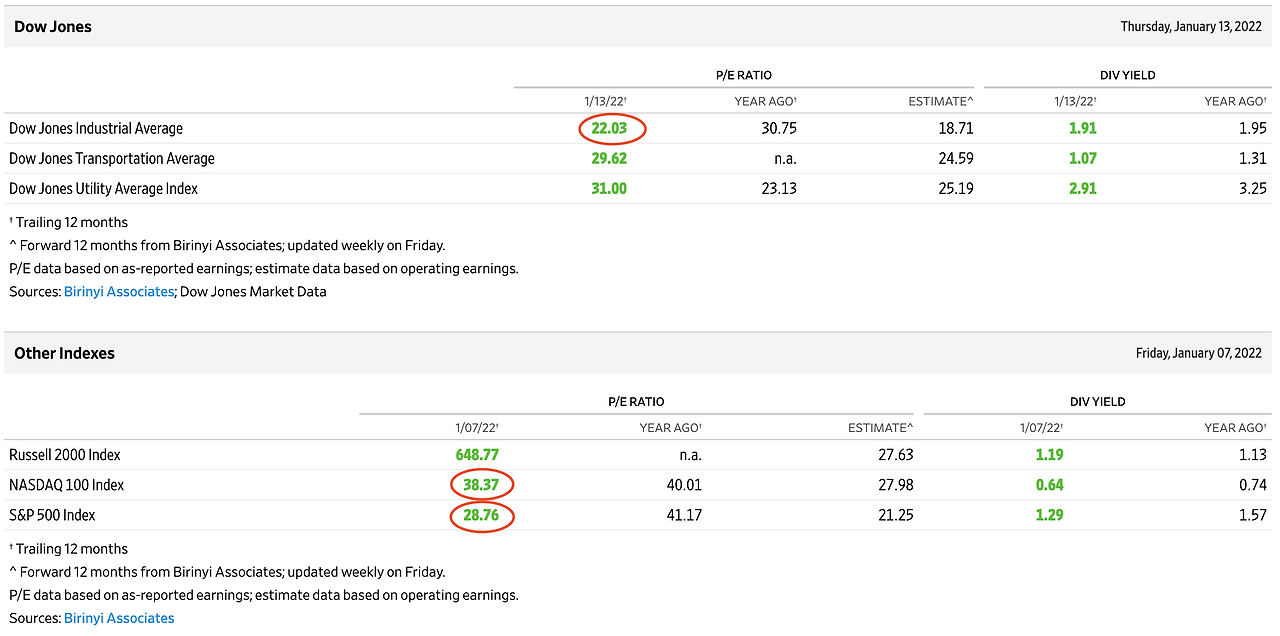1280x636 pixels.
Task: Select the Dow Jones Utility Average Index label
Action: (104, 188)
